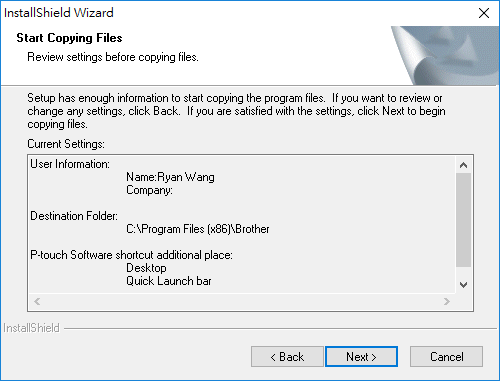Cancel the installation wizard

point(446,356)
